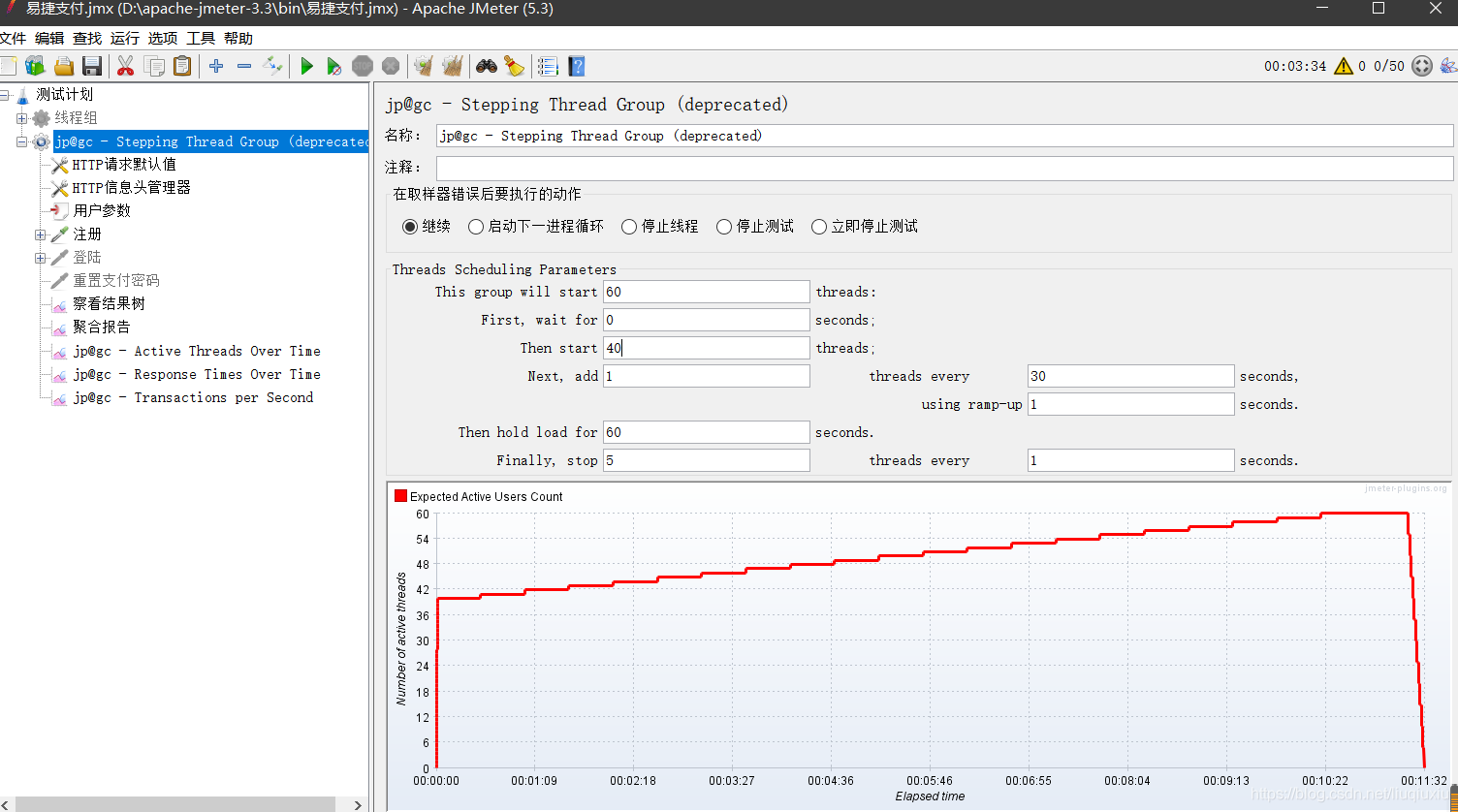Screen dimensions: 1458x812
Task: Select the 继续 radio button
Action: [410, 226]
